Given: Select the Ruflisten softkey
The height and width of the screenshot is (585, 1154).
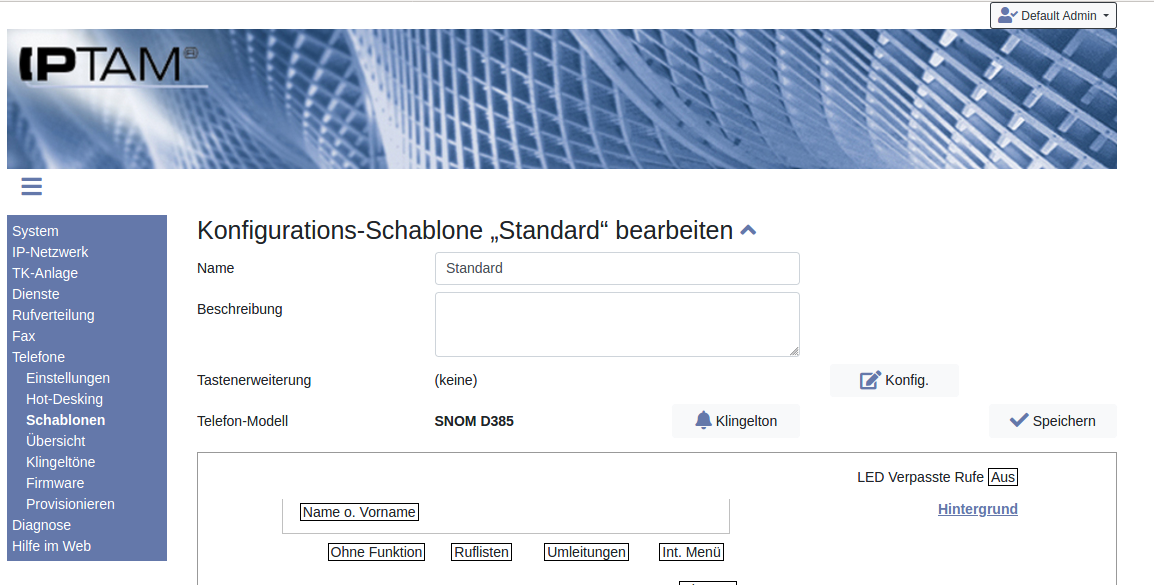Looking at the screenshot, I should tap(481, 552).
